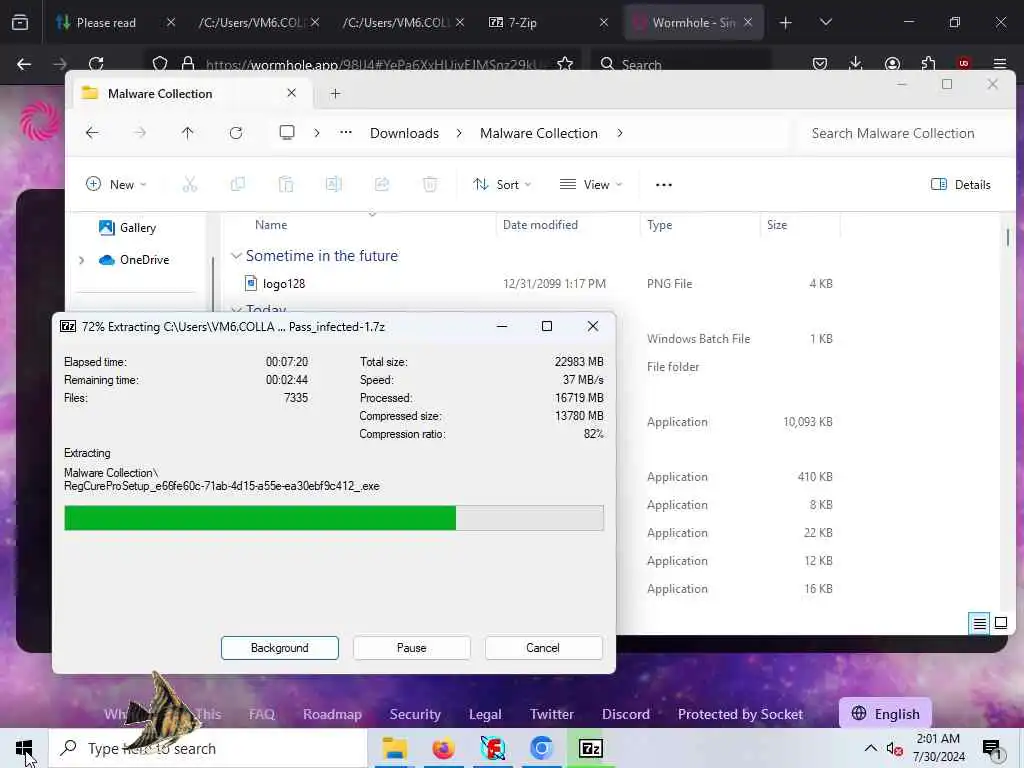Navigate to Downloads breadcrumb
Viewport: 1024px width, 768px height.
pos(404,133)
